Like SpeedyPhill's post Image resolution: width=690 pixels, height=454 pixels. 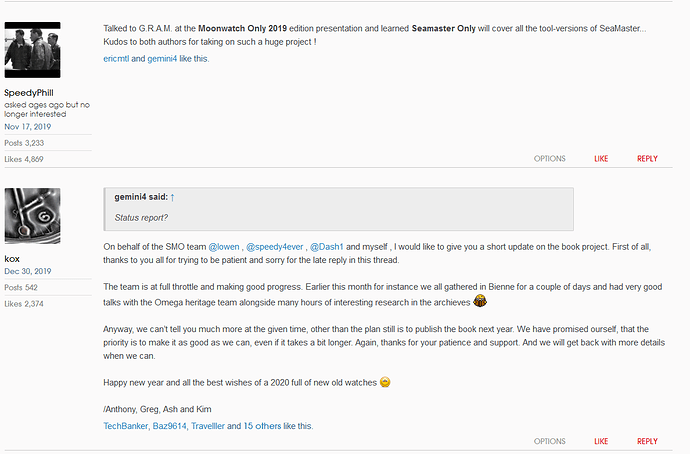pos(601,159)
